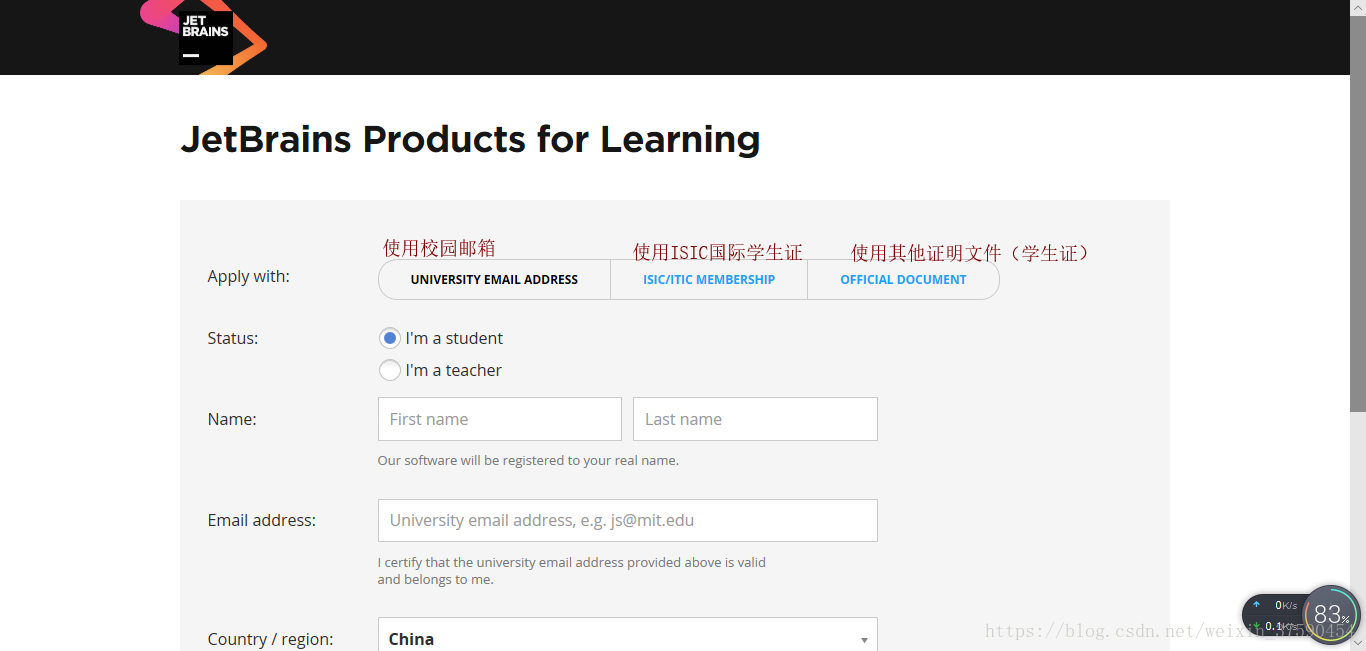Click the "Name:" label
This screenshot has height=651, width=1366.
[232, 419]
